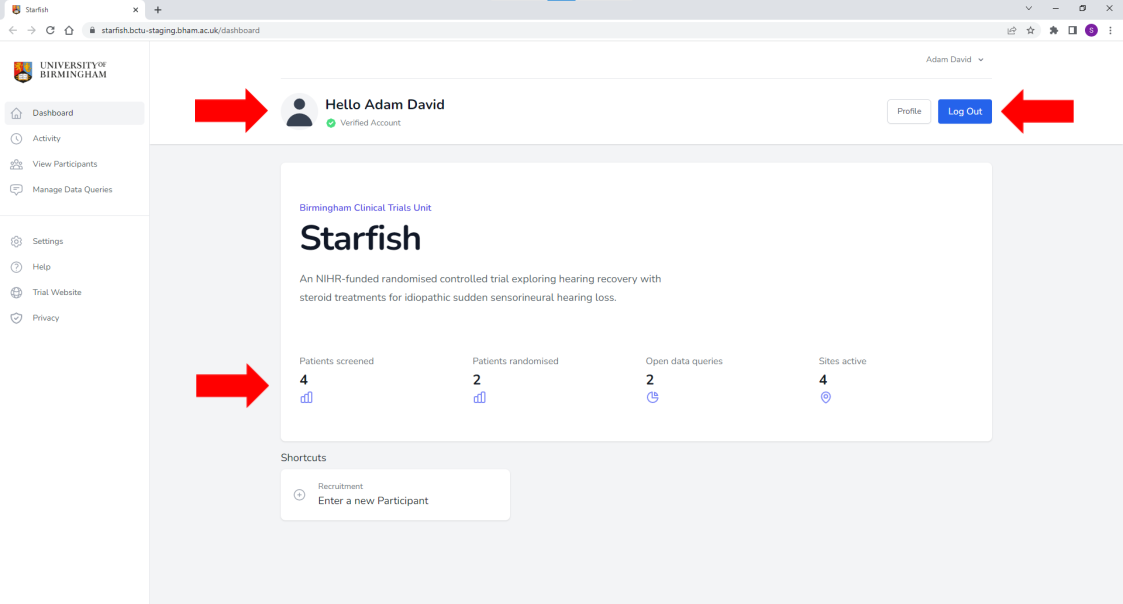Click location pin icon under Sites active
Screen dimensions: 1123x604
[x=825, y=397]
